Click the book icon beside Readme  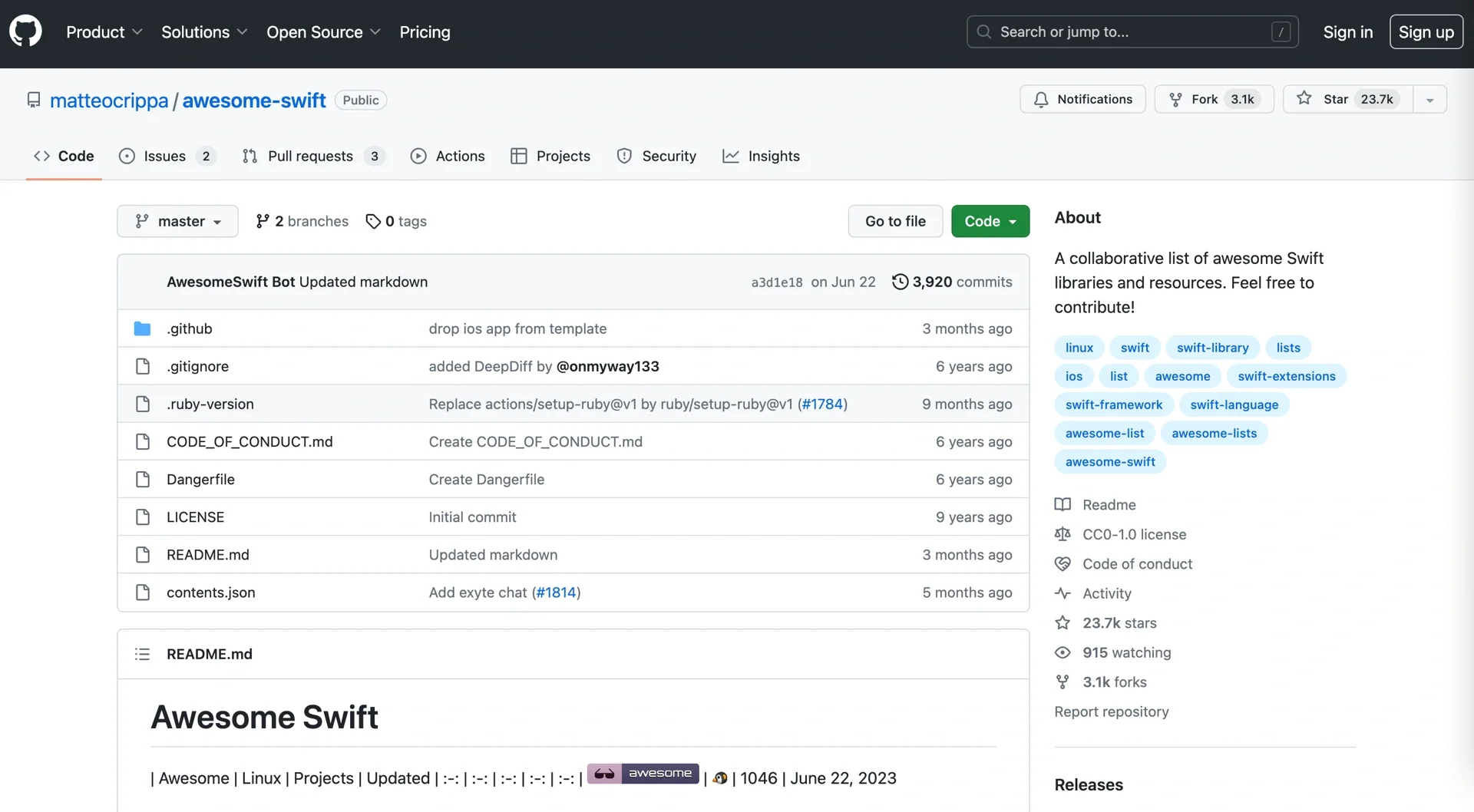(x=1063, y=504)
